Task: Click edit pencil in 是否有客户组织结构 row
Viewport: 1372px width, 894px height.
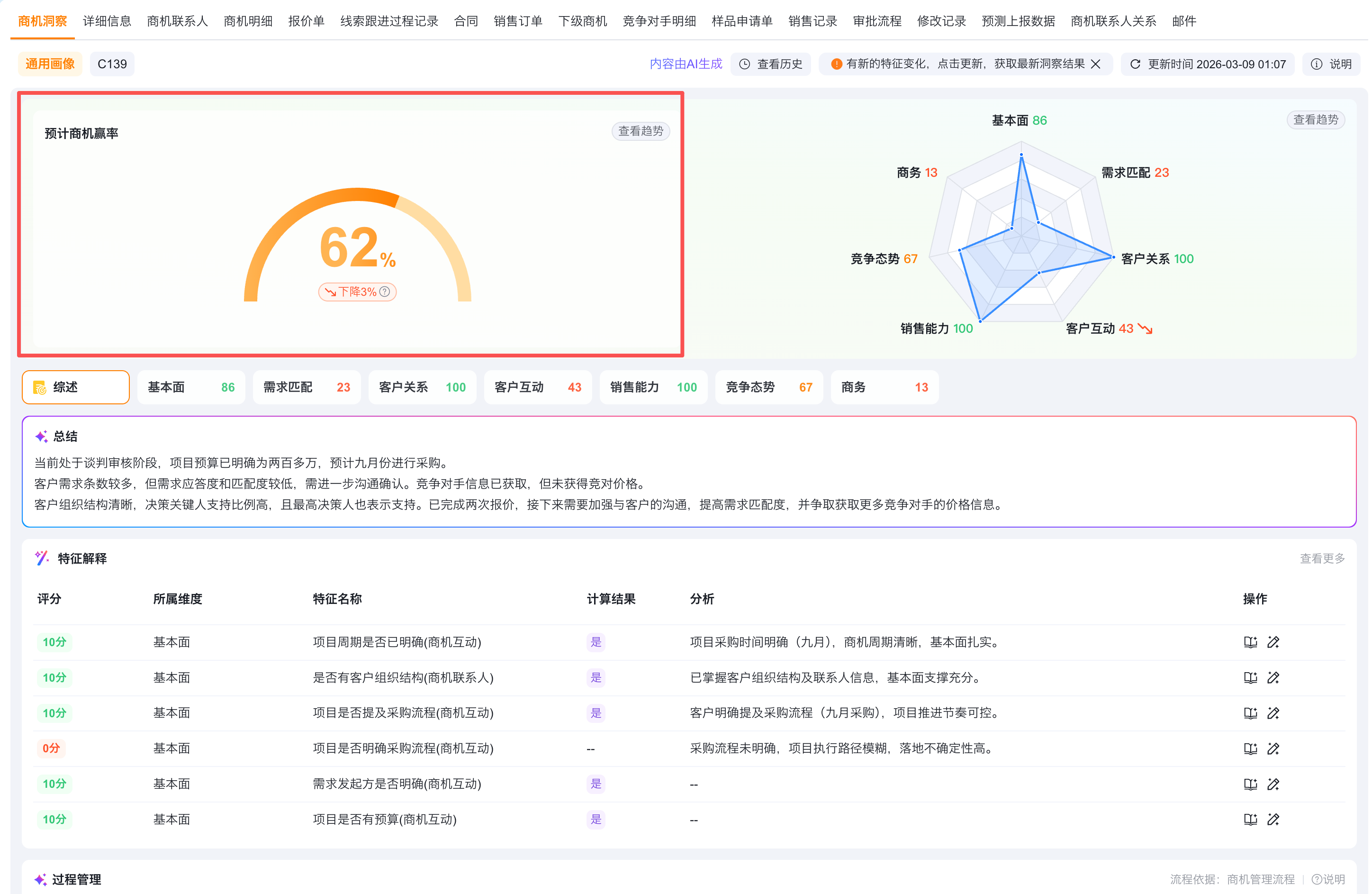Action: click(x=1273, y=678)
